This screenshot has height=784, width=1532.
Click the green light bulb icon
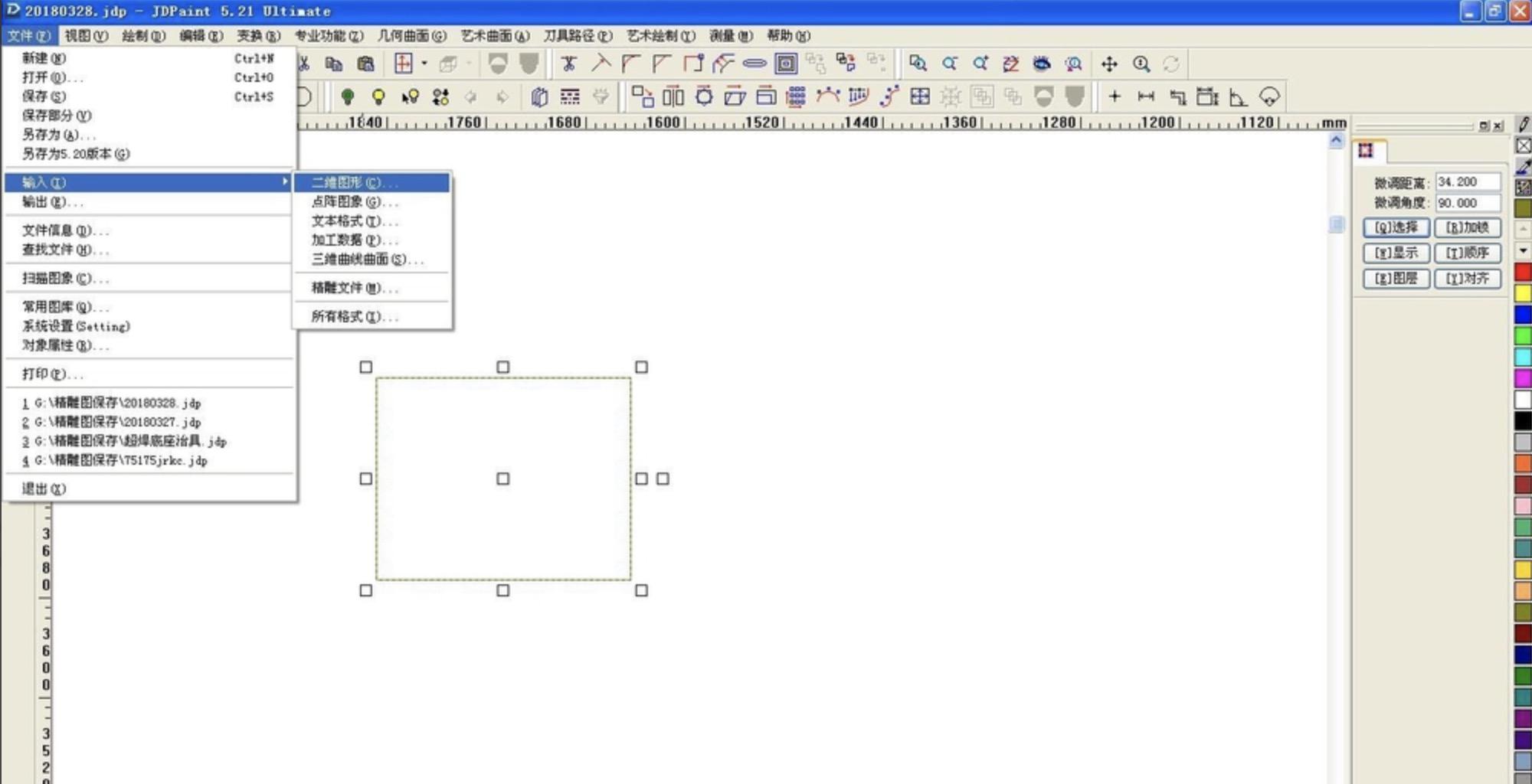[x=347, y=96]
